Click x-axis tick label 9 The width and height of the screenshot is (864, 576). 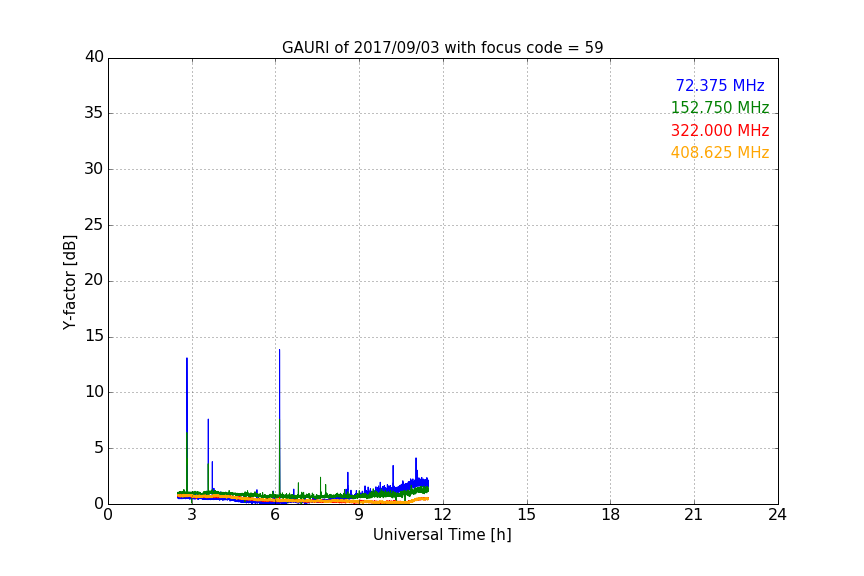click(x=359, y=515)
